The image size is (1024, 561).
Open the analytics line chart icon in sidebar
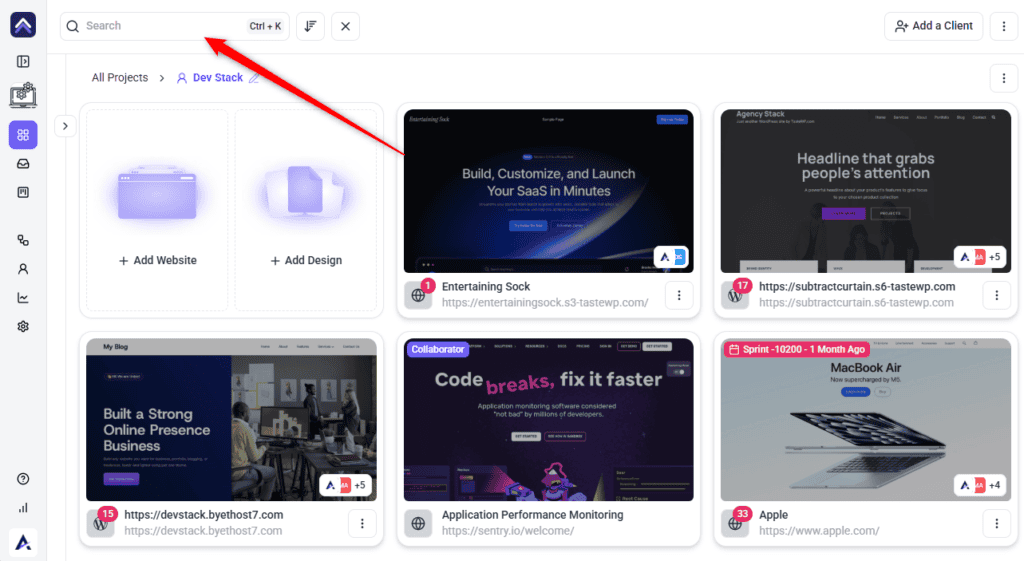[x=23, y=298]
